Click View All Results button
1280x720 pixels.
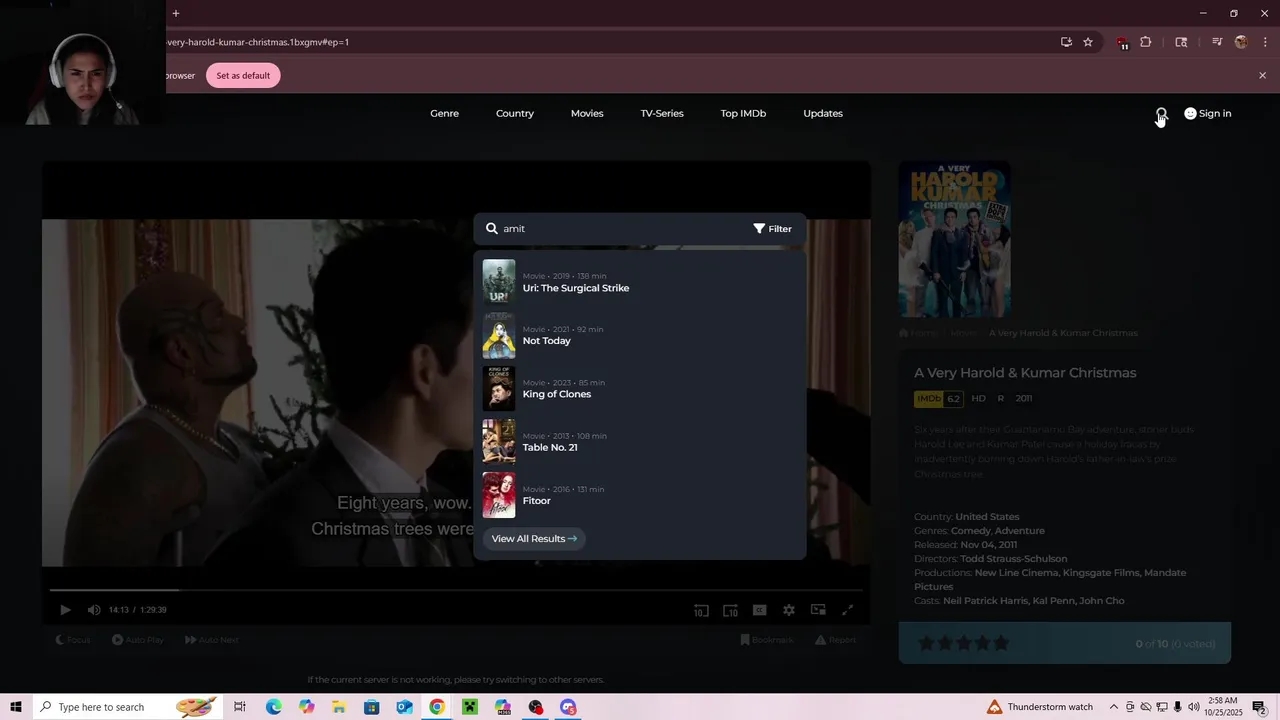(x=534, y=538)
